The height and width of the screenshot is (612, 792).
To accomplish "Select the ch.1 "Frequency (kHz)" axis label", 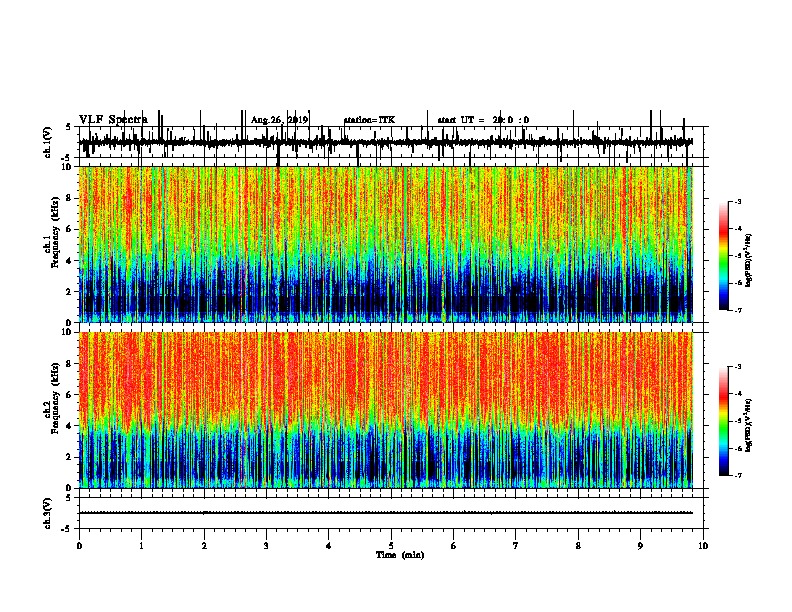I will click(55, 233).
